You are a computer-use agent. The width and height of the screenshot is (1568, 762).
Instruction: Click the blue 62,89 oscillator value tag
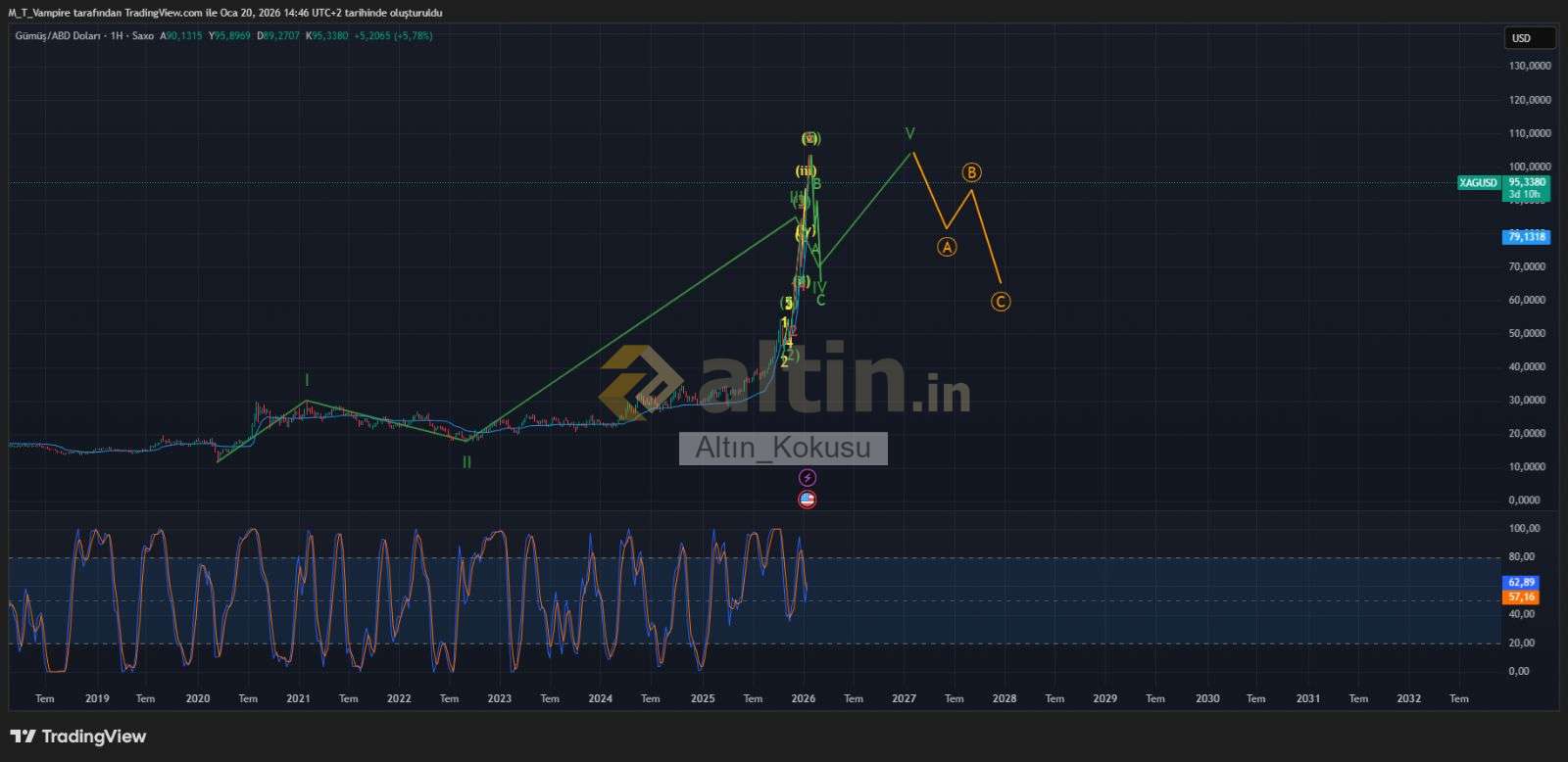pos(1521,582)
